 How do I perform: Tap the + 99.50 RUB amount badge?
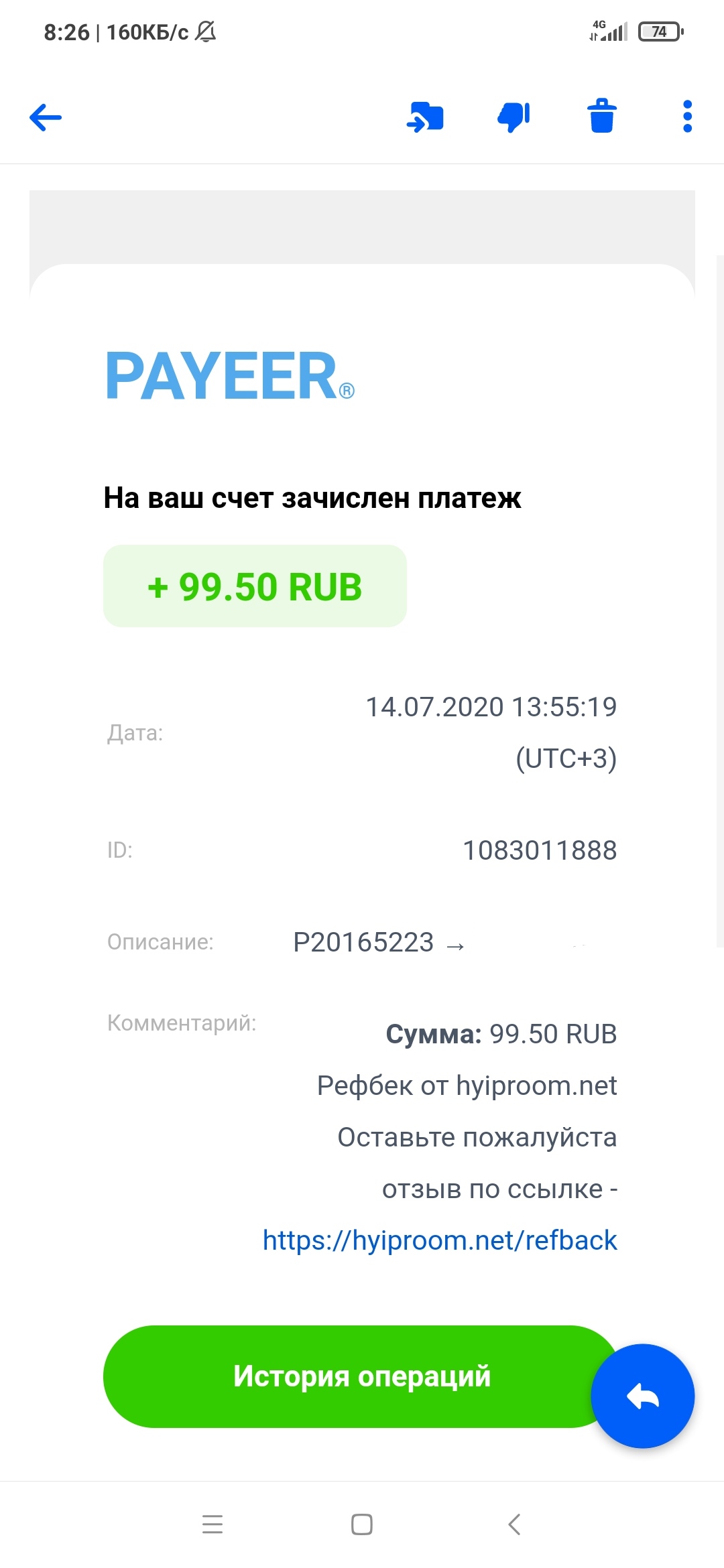[255, 586]
